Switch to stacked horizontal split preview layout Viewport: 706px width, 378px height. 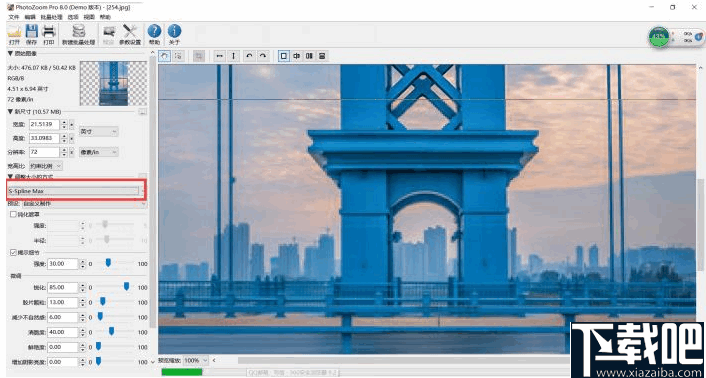322,56
